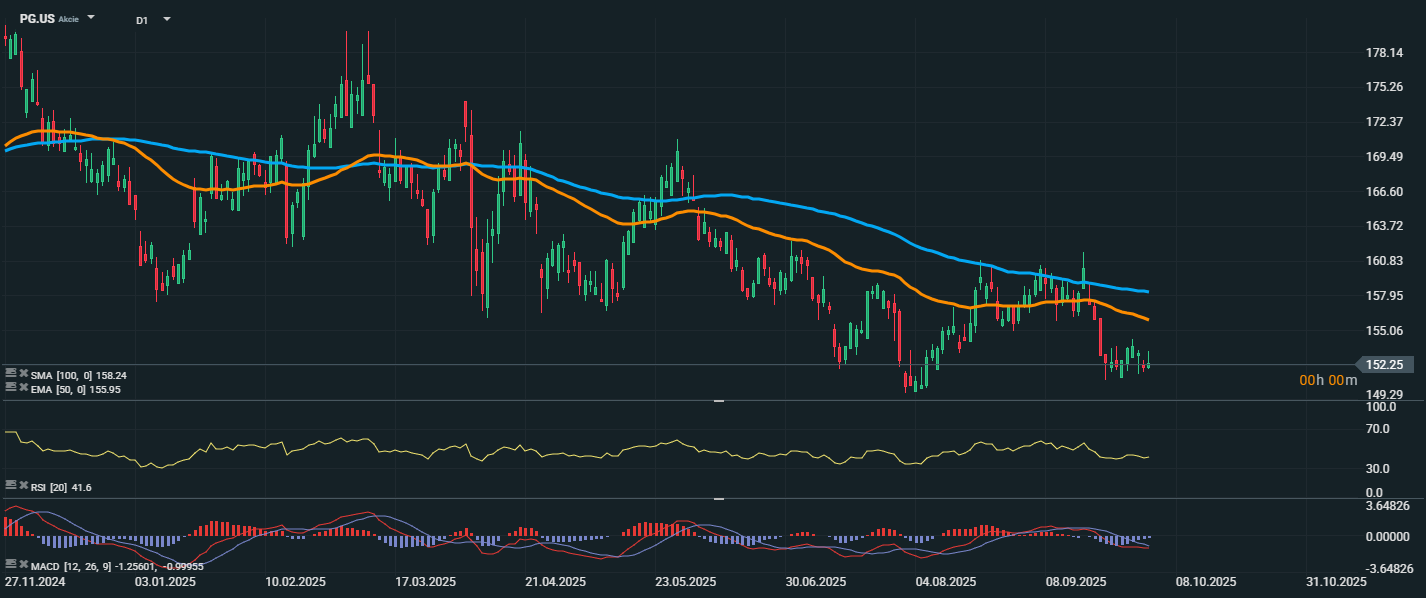Remove the SMA indicator with X

click(22, 375)
